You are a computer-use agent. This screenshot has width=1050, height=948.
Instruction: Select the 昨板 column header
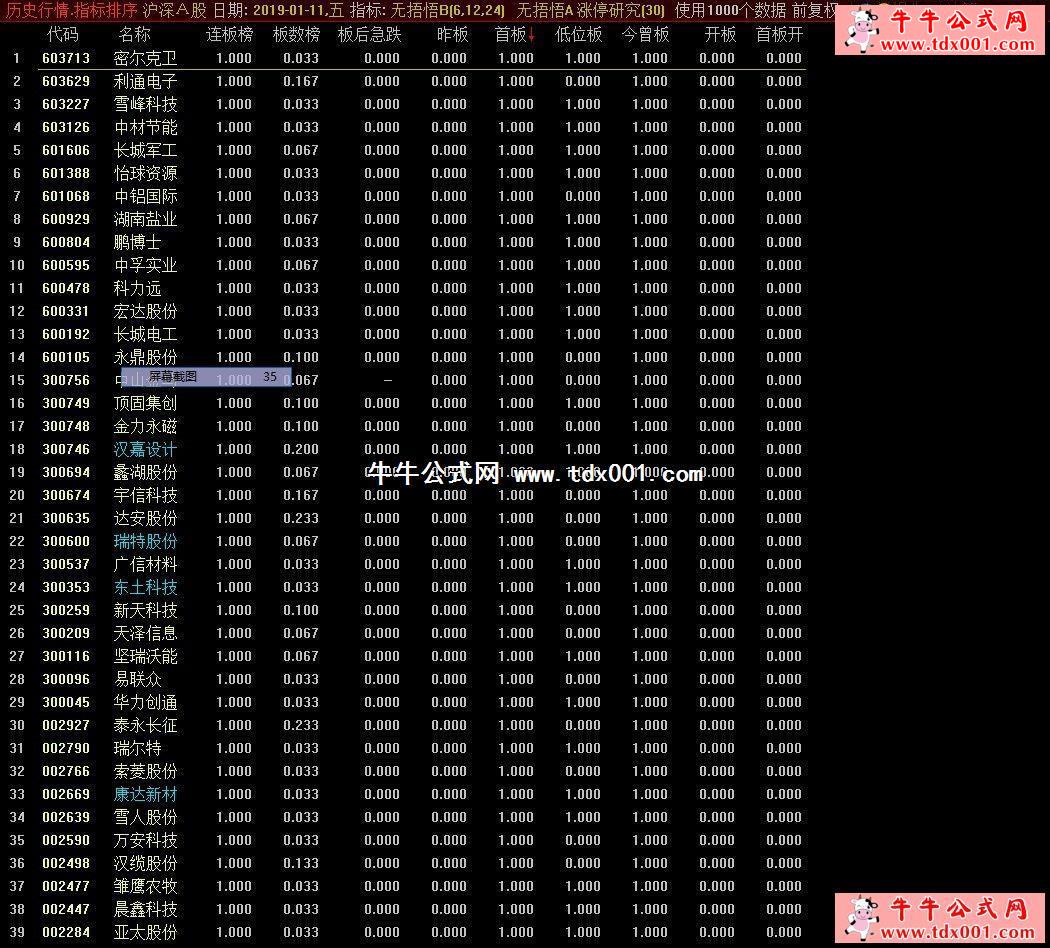(452, 34)
